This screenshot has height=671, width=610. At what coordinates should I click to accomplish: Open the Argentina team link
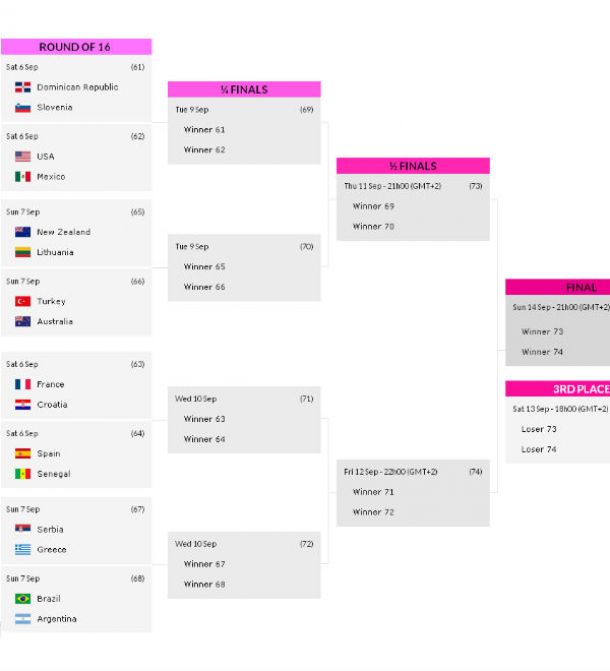[57, 619]
